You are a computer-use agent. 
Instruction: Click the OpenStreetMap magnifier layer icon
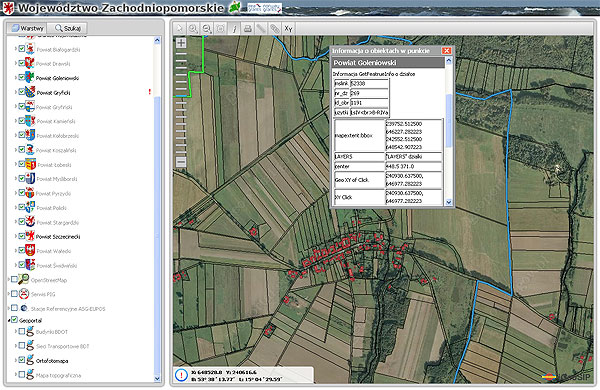pyautogui.click(x=24, y=279)
